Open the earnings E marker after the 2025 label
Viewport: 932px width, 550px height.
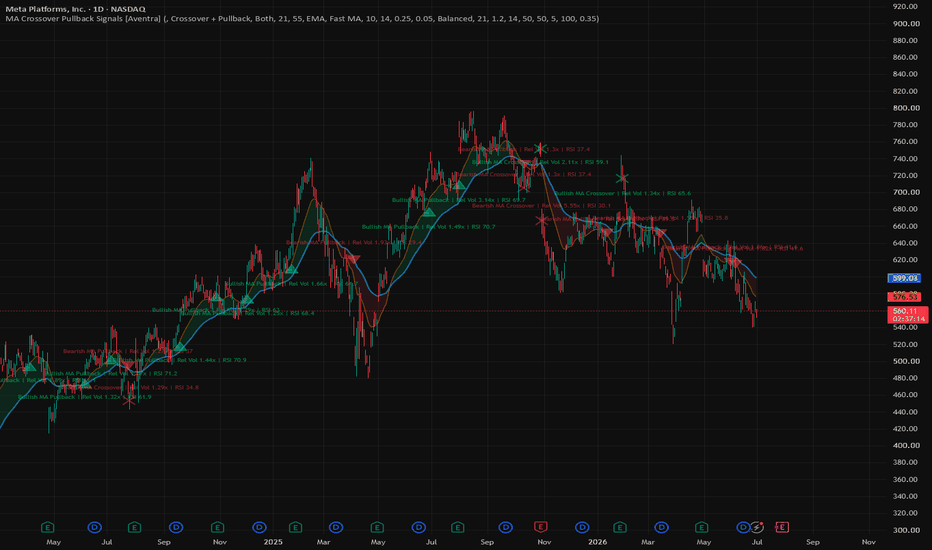(x=295, y=527)
